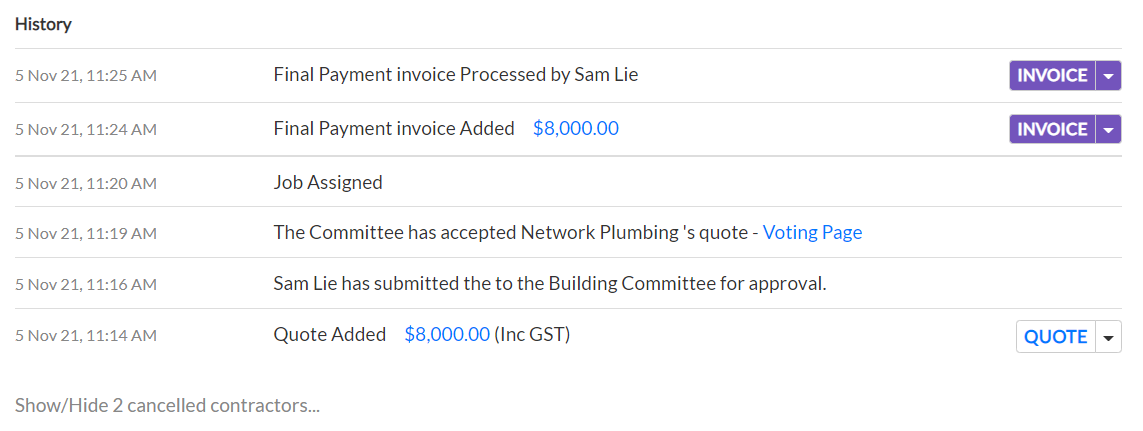The height and width of the screenshot is (431, 1143).
Task: Click the Quote Added label
Action: (x=329, y=335)
